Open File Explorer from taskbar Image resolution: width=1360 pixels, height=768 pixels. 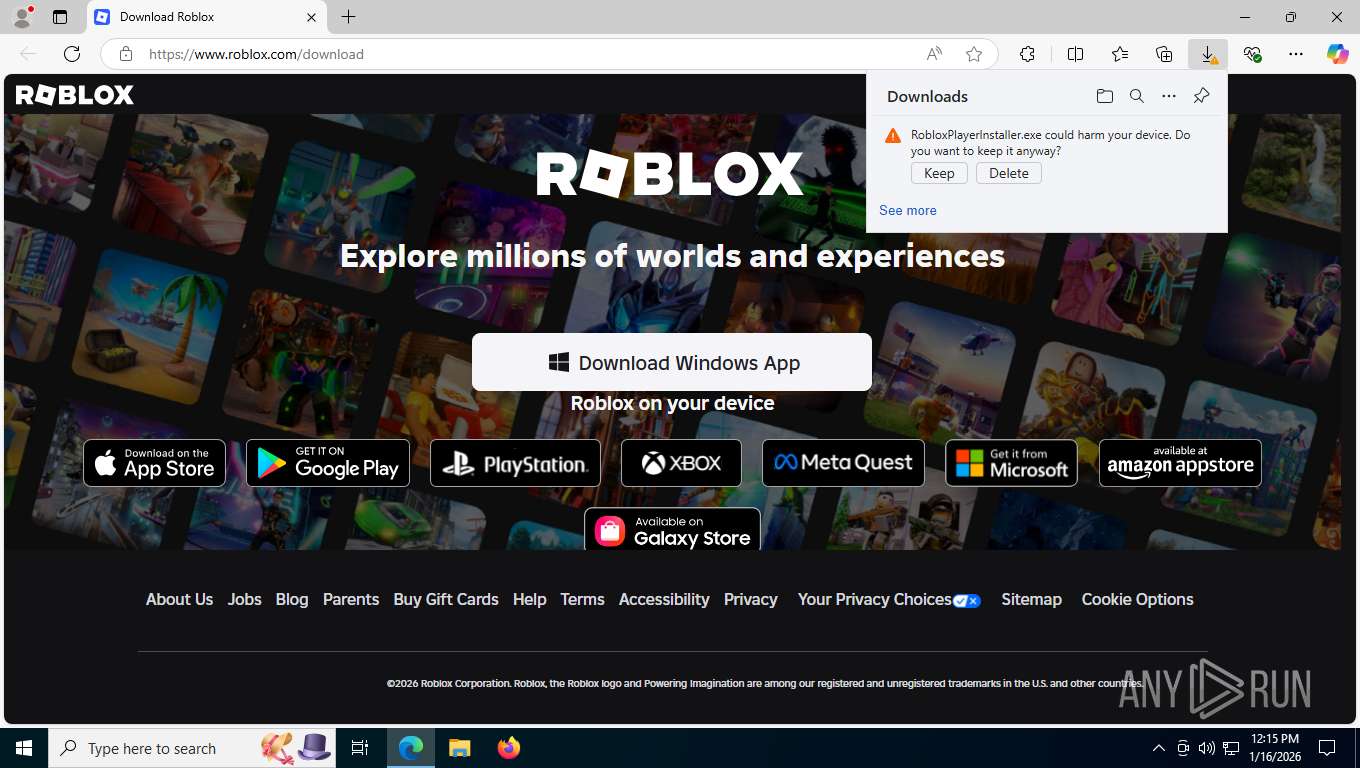click(x=459, y=748)
